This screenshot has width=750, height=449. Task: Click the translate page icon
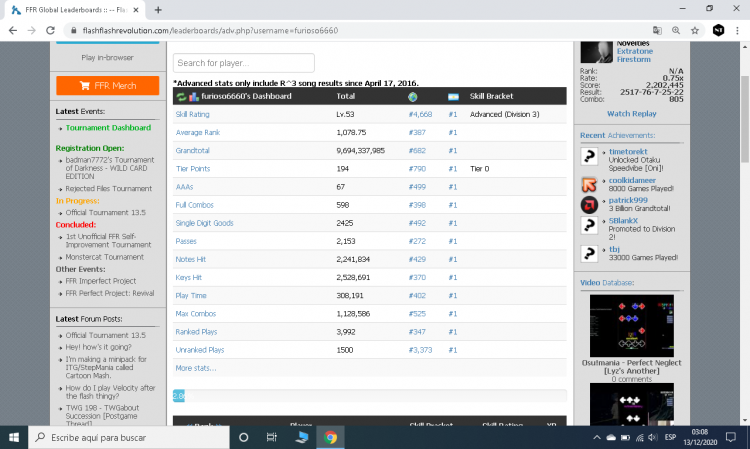[657, 30]
